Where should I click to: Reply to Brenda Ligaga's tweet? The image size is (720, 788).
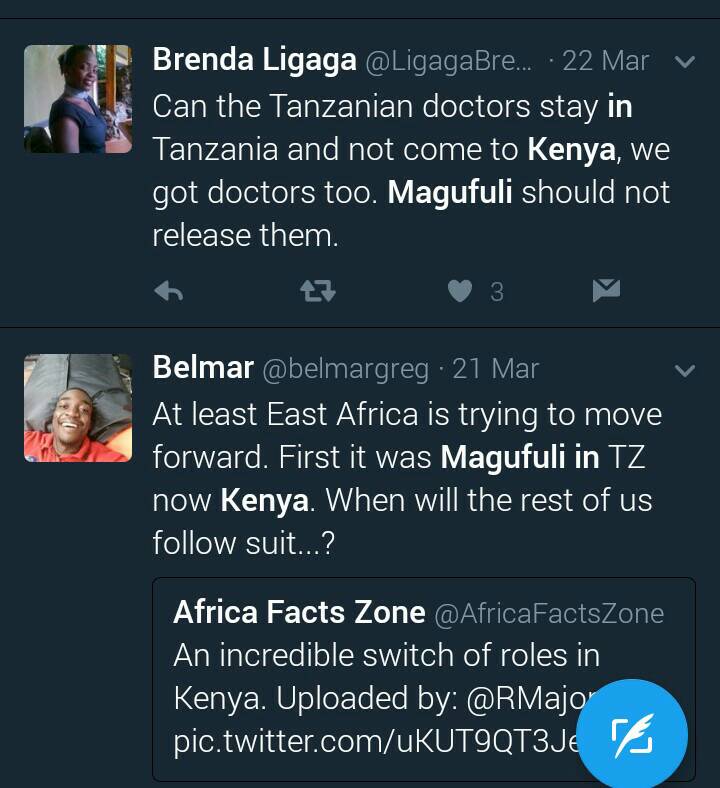pyautogui.click(x=169, y=291)
